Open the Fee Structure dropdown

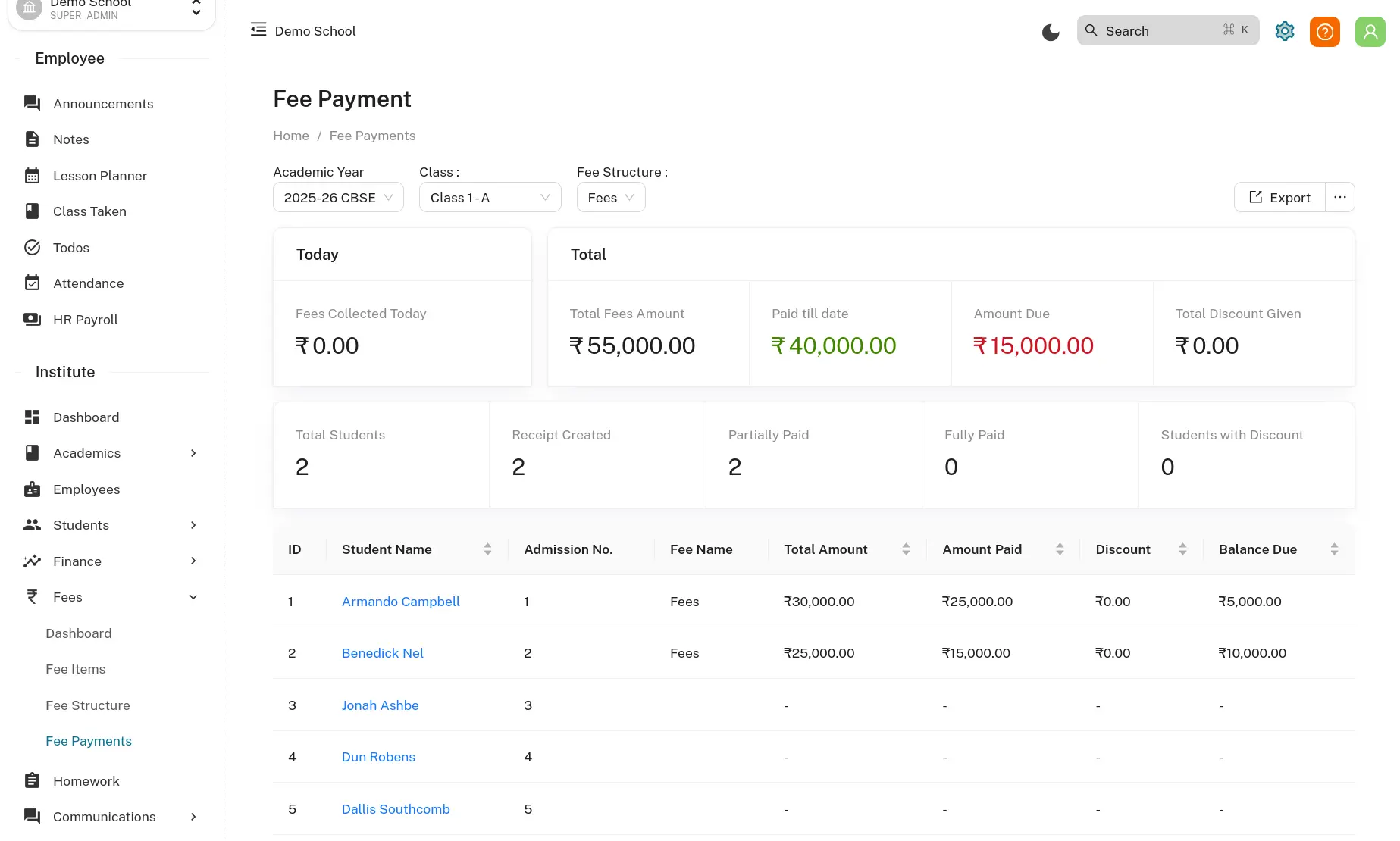[x=610, y=198]
